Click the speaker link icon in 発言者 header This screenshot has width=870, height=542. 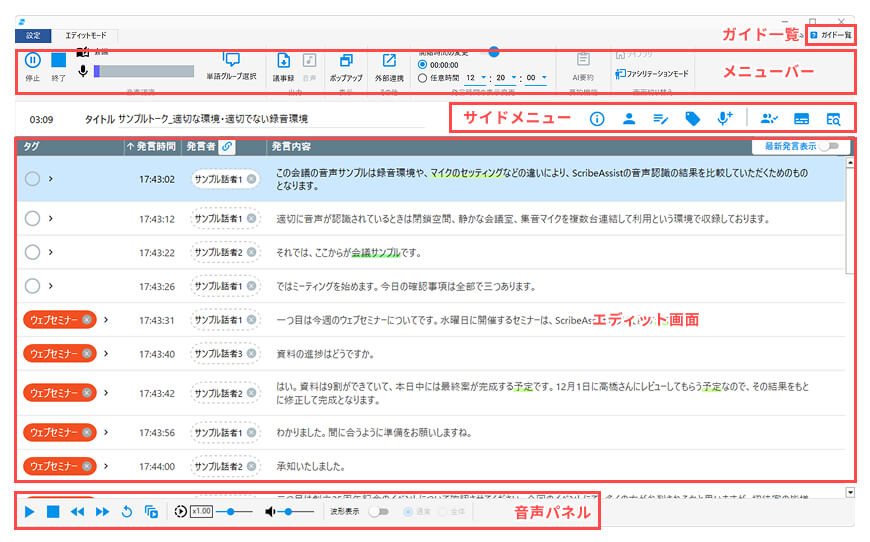click(x=227, y=146)
